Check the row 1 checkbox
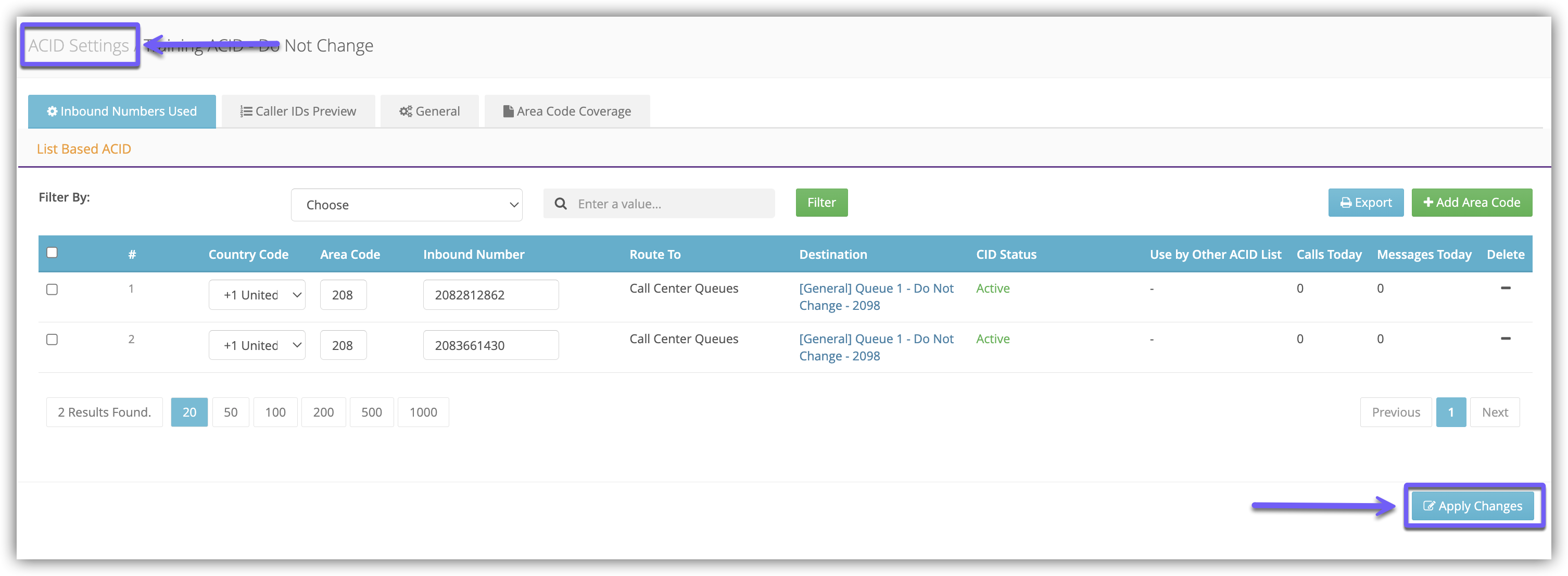 tap(53, 289)
